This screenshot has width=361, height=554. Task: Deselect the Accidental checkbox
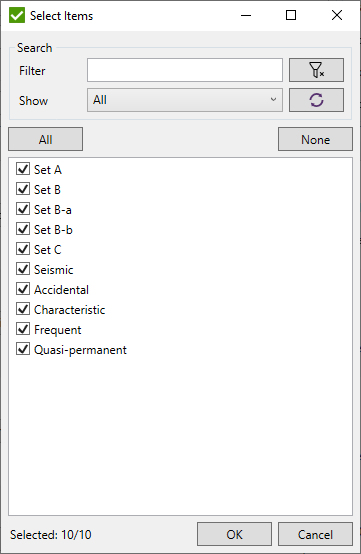(x=23, y=289)
